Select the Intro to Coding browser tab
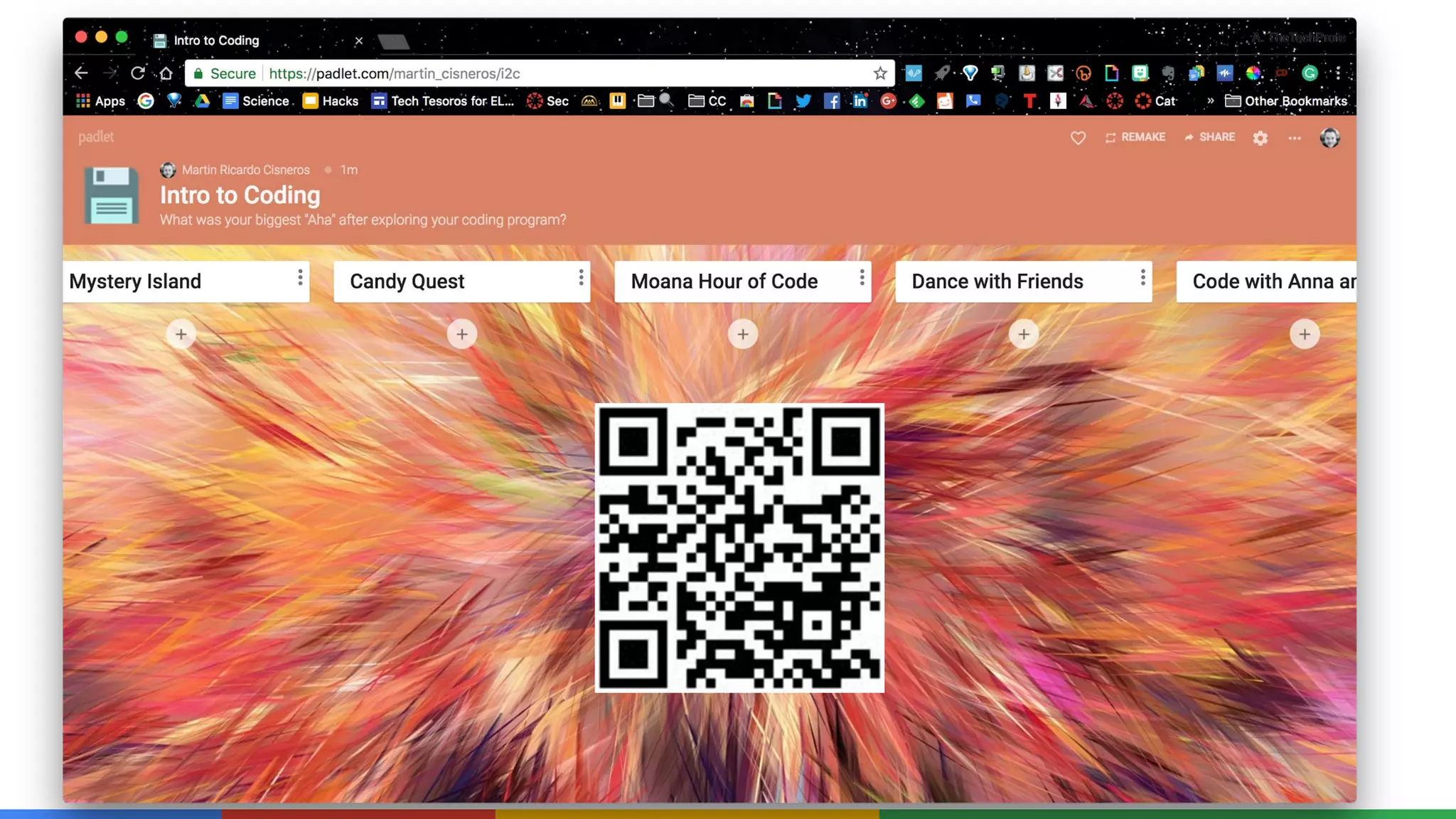Screen dimensions: 1456x819 point(217,41)
